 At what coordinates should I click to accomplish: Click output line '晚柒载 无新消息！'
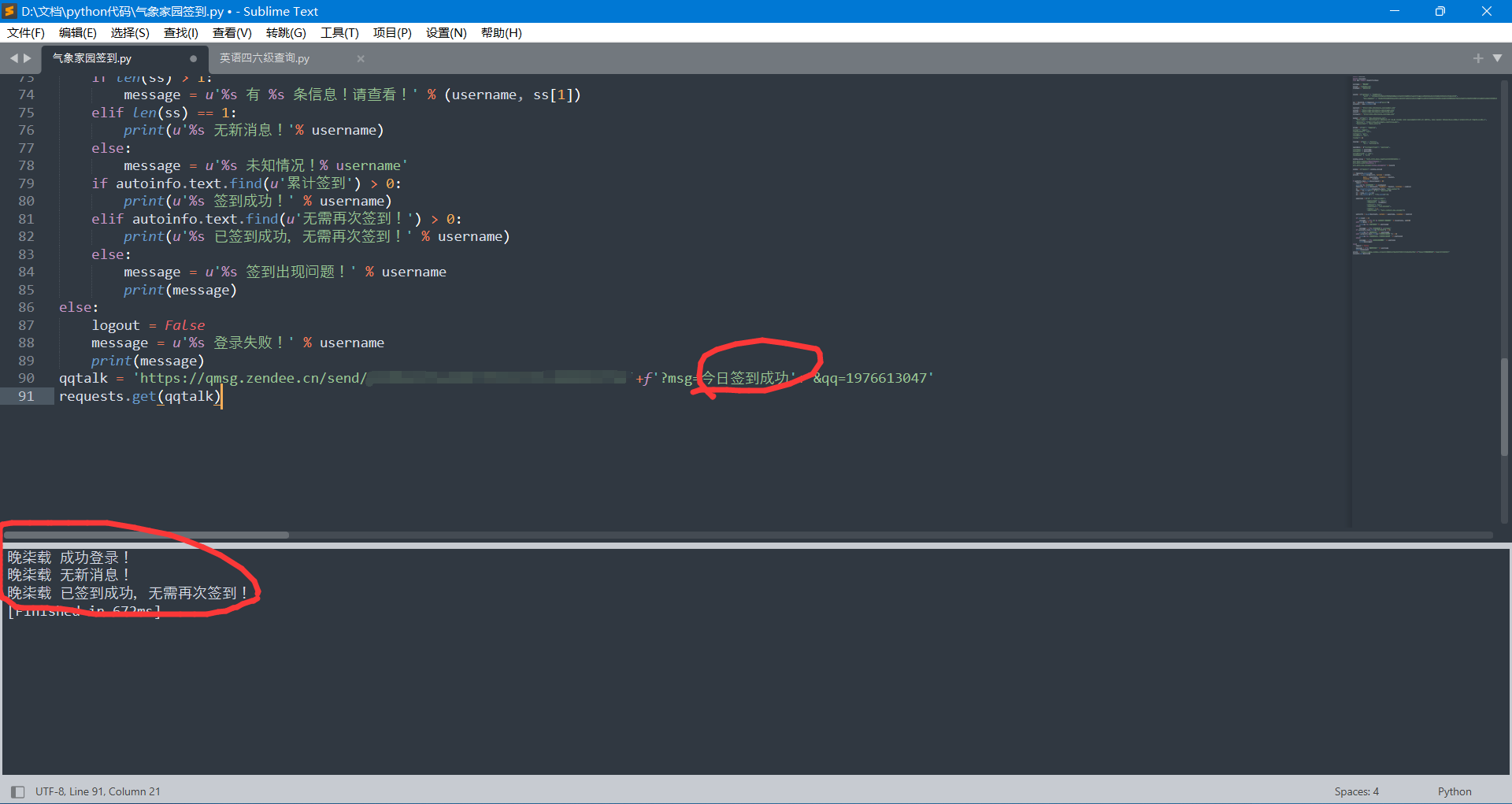tap(69, 575)
